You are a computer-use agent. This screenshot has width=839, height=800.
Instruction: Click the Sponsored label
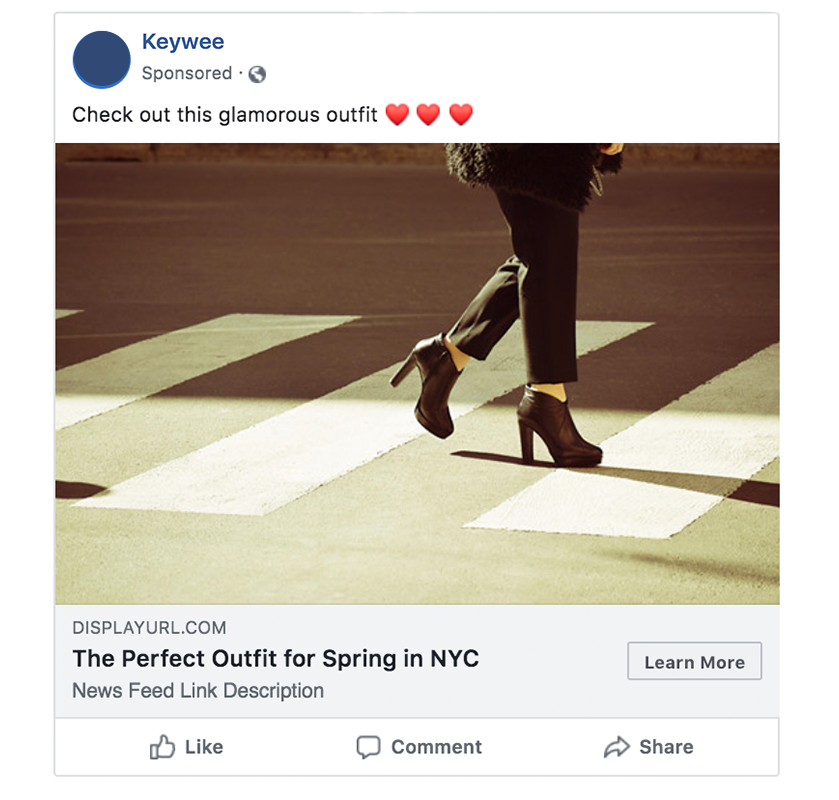(x=187, y=73)
